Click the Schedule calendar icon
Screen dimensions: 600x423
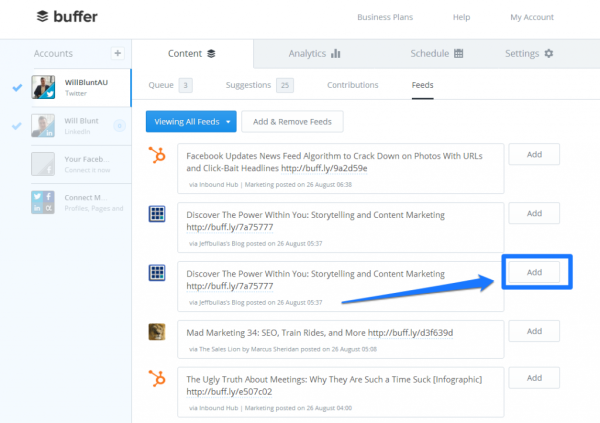[458, 53]
